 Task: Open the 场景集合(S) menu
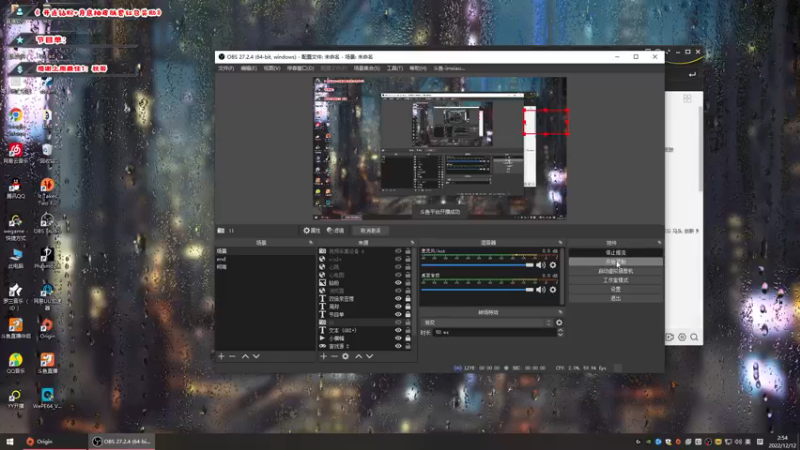(366, 68)
